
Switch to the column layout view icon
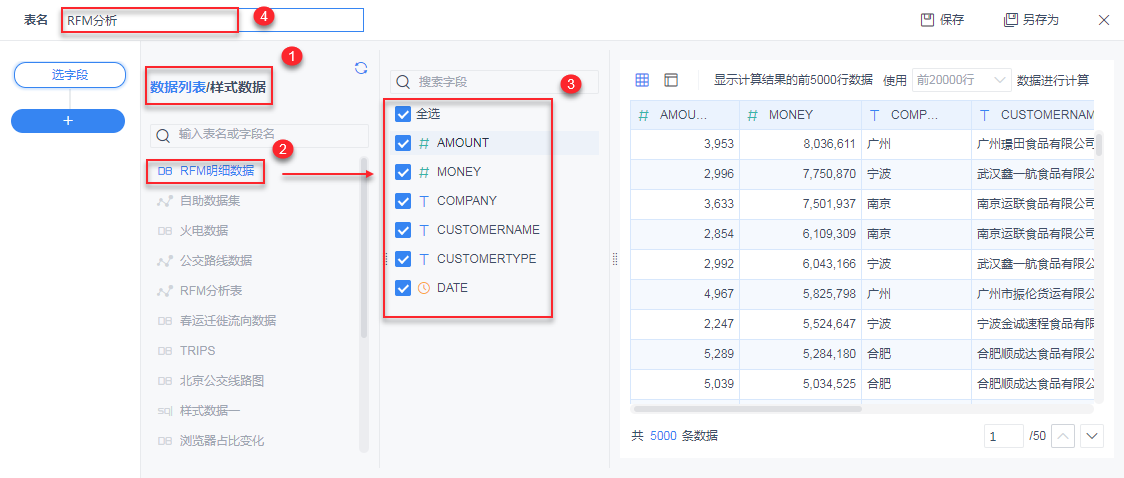coord(671,80)
